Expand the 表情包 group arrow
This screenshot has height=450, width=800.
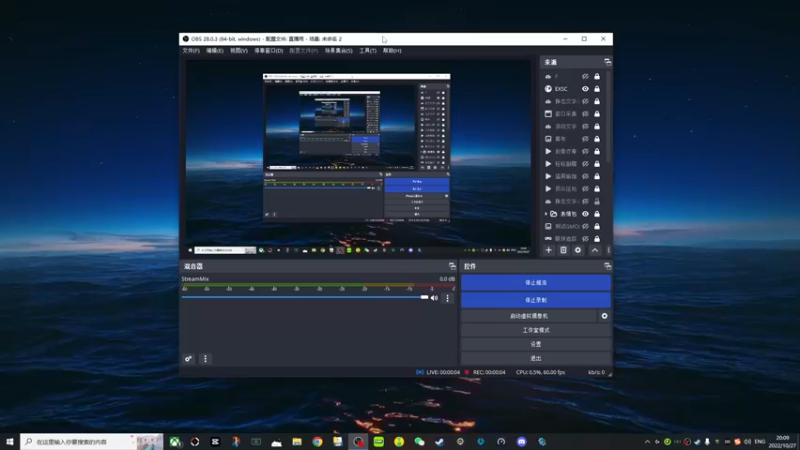coord(546,214)
